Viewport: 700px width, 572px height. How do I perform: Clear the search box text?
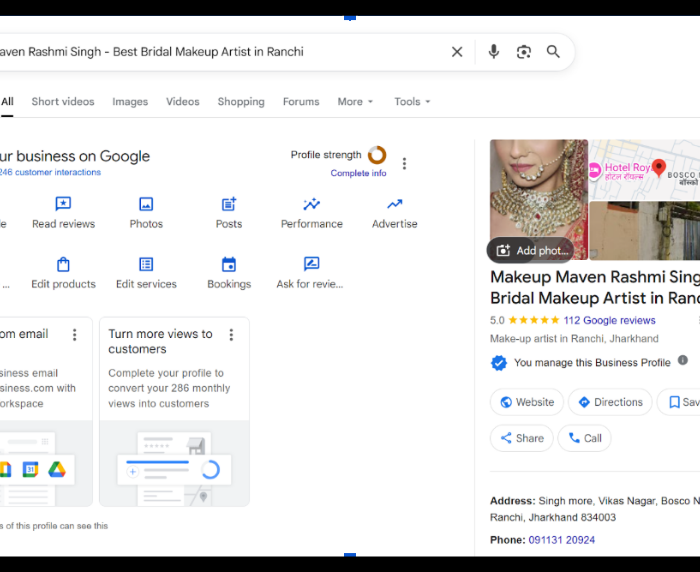tap(457, 52)
